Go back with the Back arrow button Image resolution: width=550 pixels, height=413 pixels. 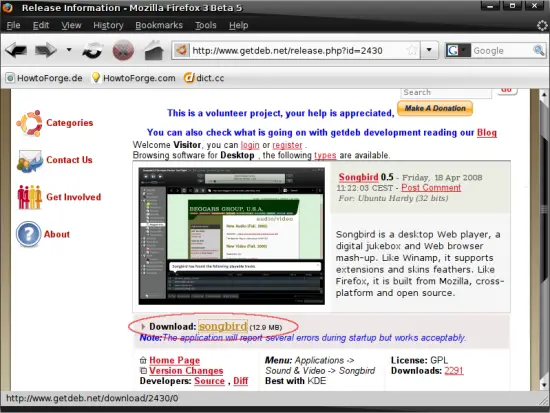(x=16, y=50)
